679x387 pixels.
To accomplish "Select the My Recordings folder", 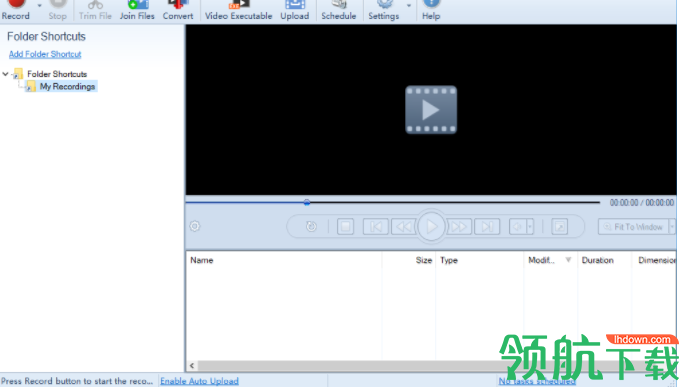I will 67,87.
